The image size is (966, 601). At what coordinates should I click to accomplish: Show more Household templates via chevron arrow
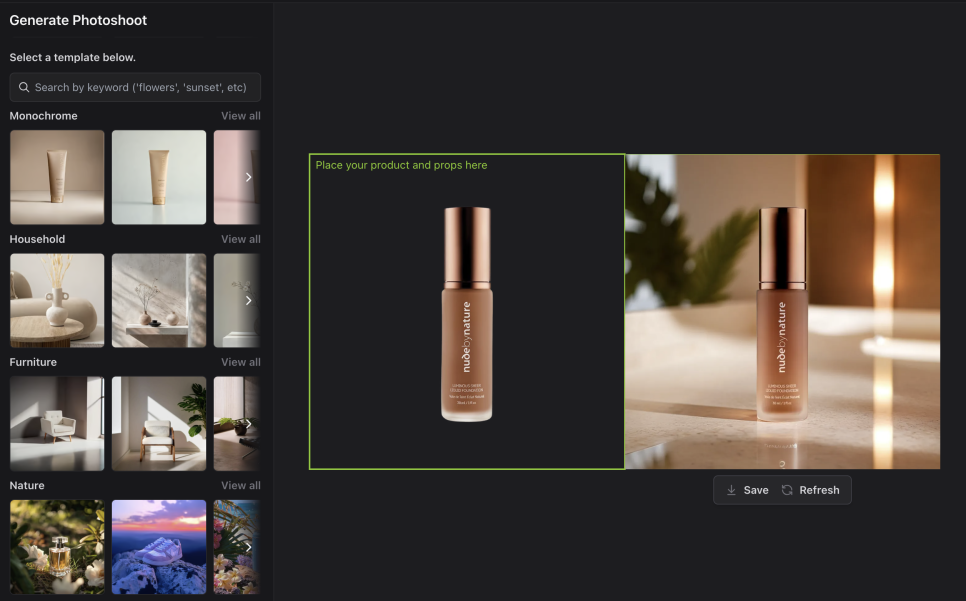(x=248, y=300)
